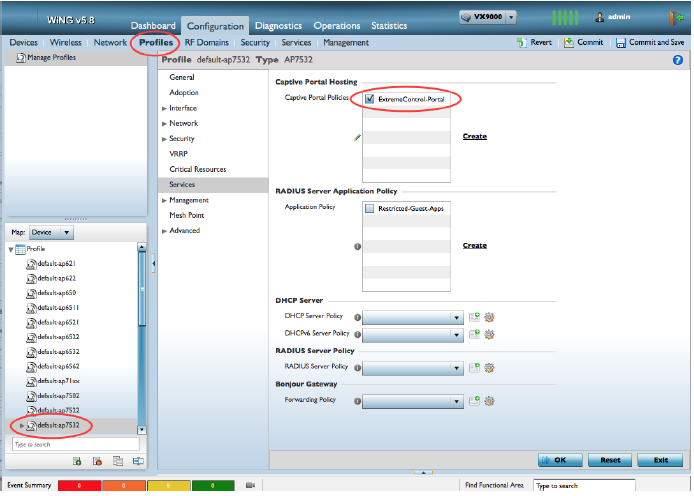Viewport: 694px width, 496px height.
Task: Click the logout door icon
Action: pyautogui.click(x=676, y=17)
